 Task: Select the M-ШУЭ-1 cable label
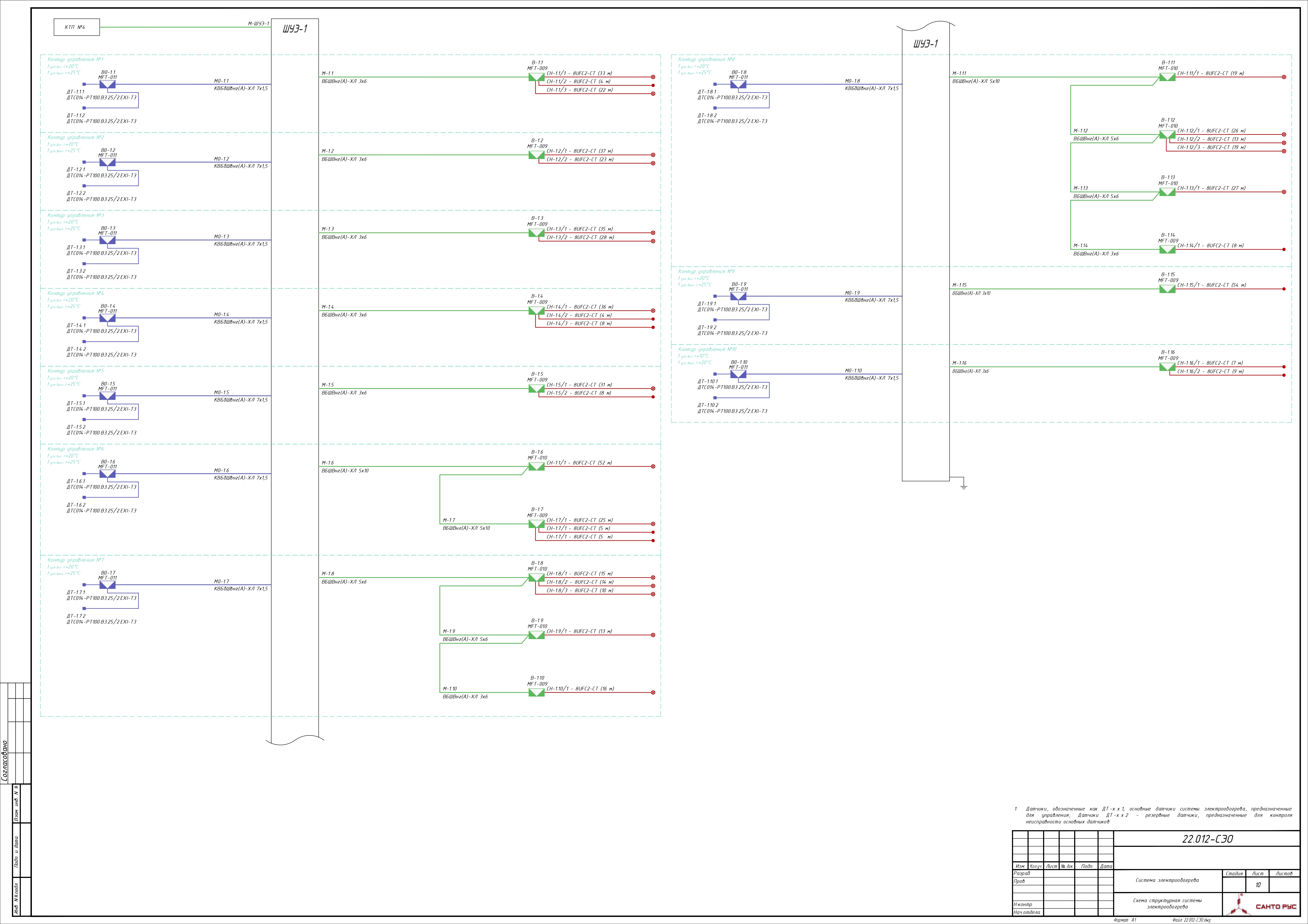tap(258, 24)
